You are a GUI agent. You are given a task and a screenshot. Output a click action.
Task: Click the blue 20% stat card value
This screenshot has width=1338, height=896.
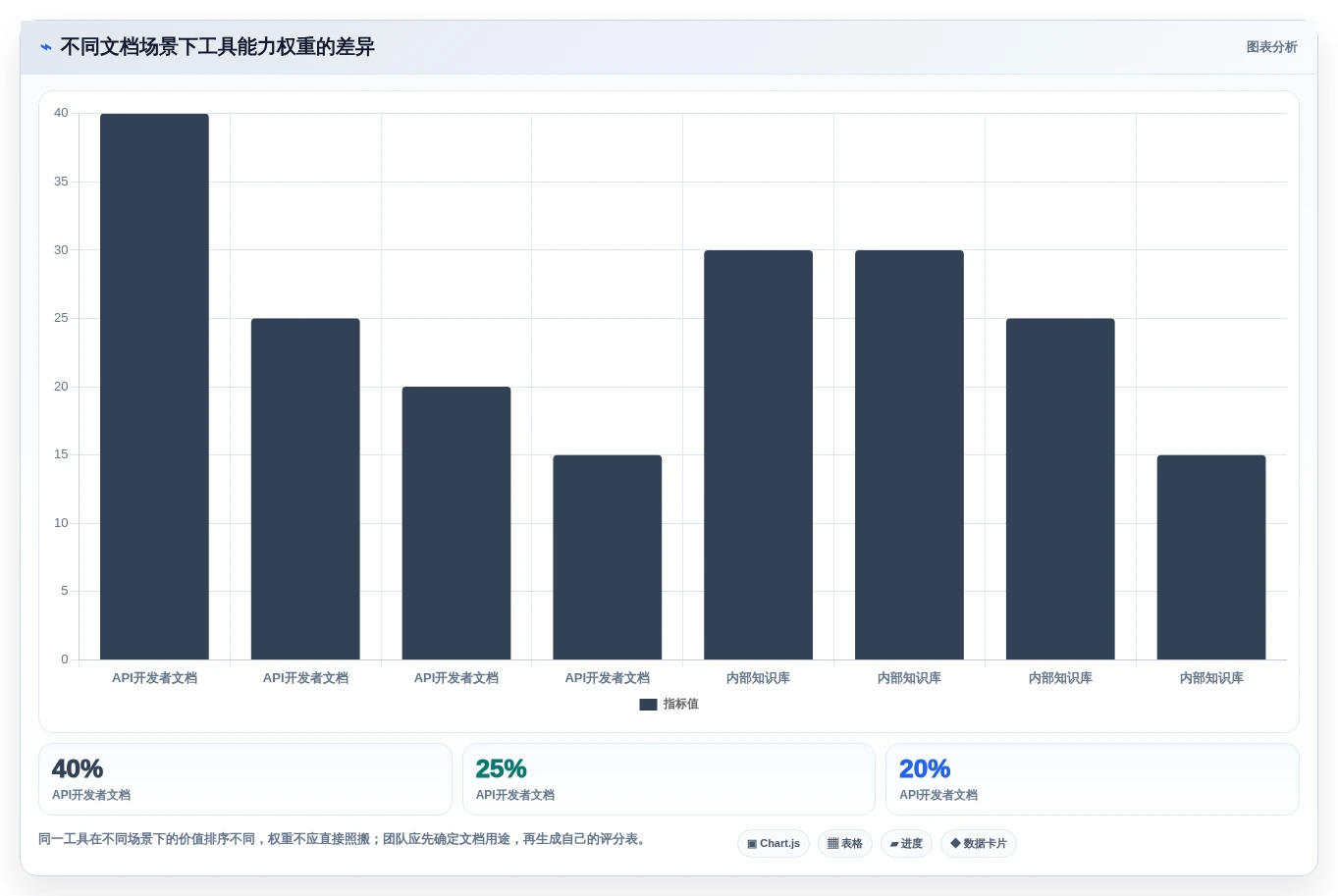click(925, 768)
